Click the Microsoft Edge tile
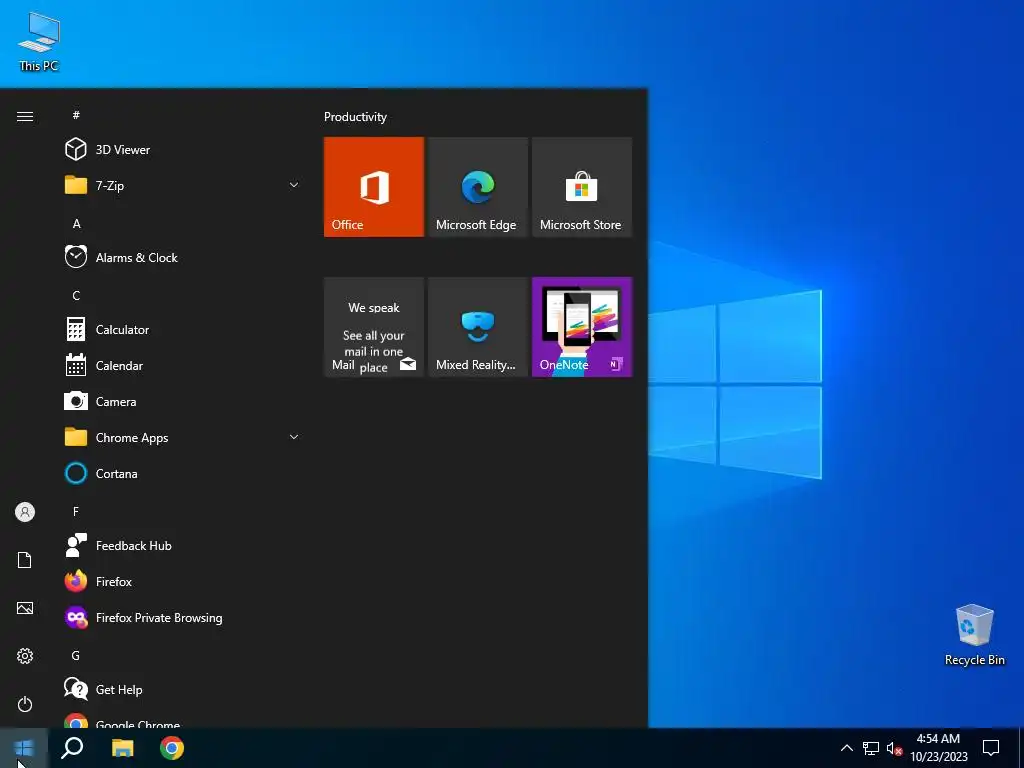The image size is (1024, 768). (477, 187)
